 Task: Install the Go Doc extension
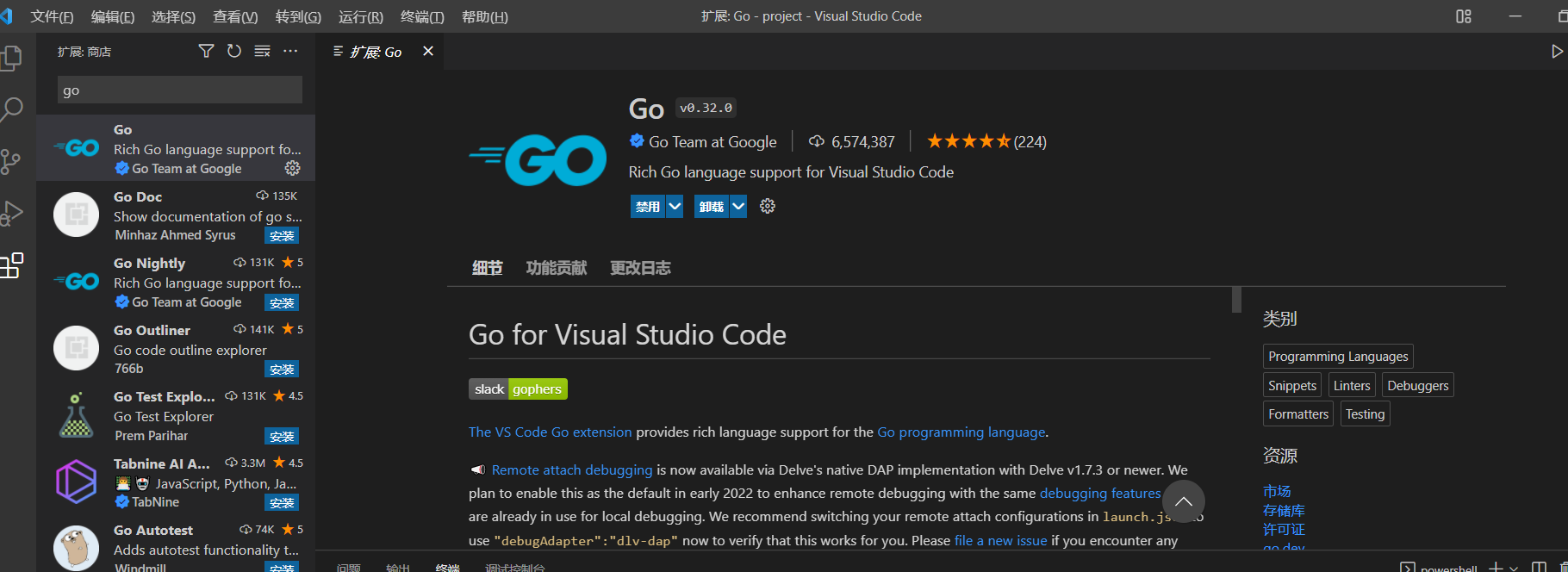(x=282, y=236)
